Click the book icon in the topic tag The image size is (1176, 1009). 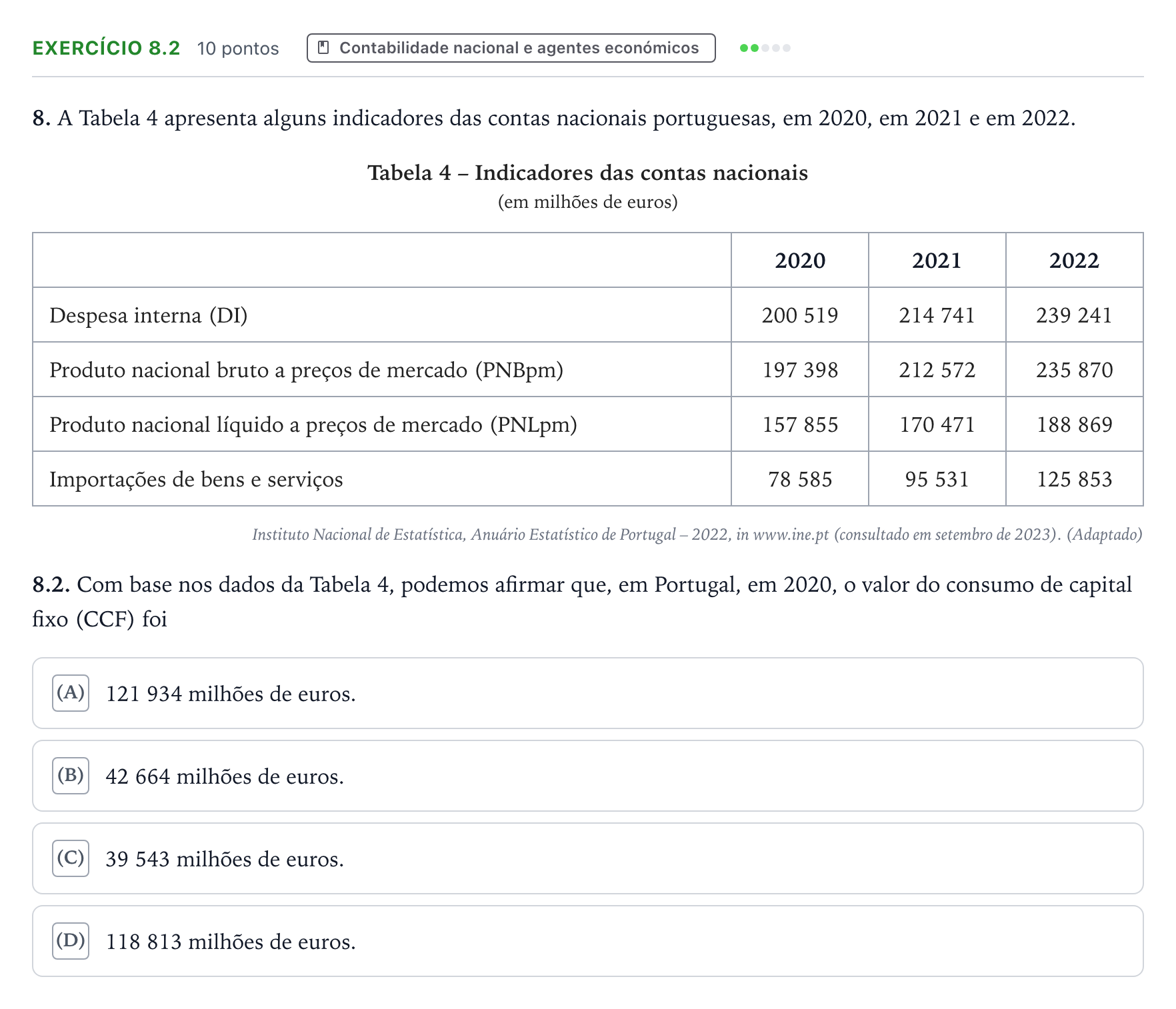[323, 48]
